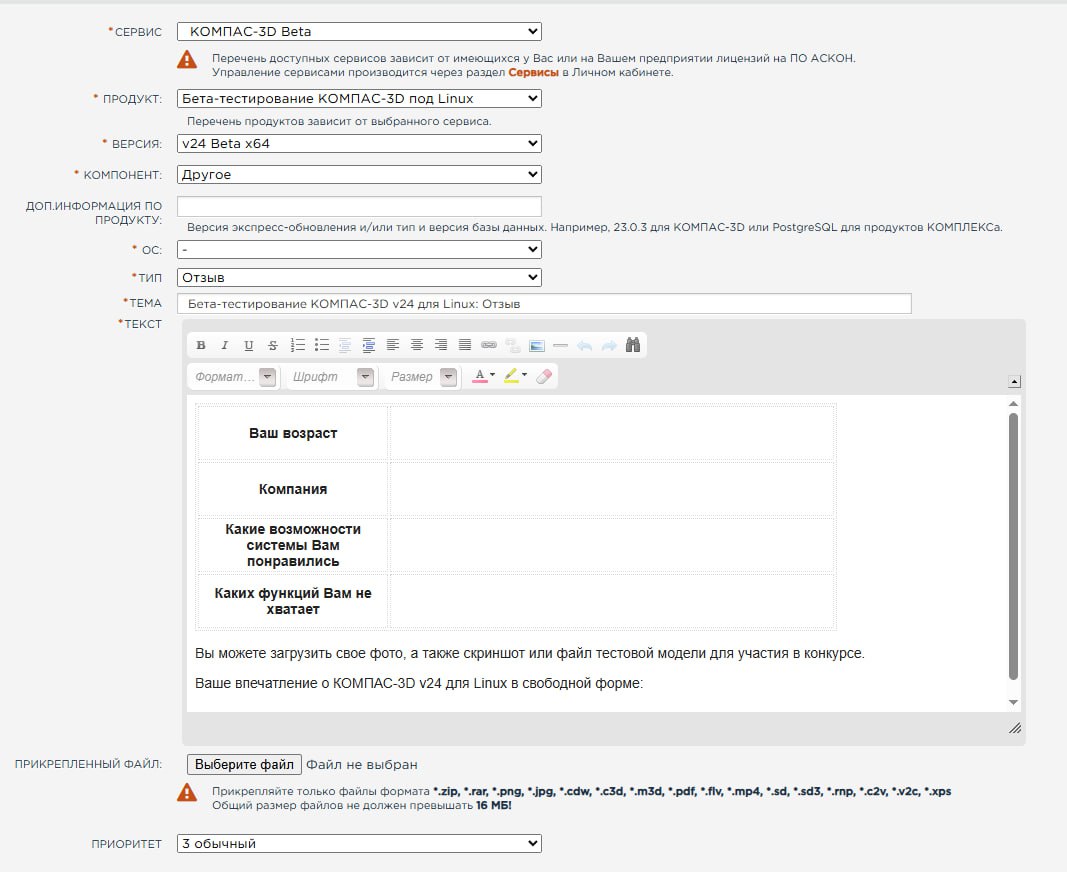Image resolution: width=1067 pixels, height=872 pixels.
Task: Open the text color picker
Action: 484,377
